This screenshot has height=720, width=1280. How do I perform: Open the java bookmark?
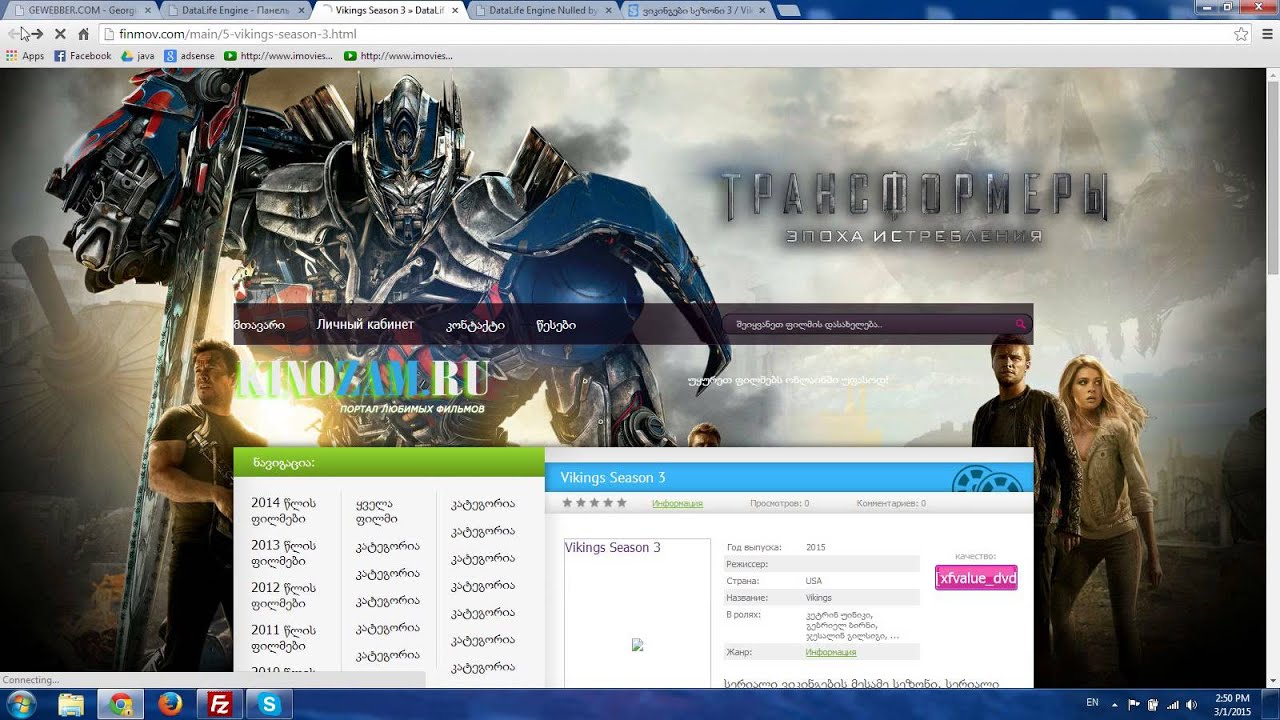pyautogui.click(x=138, y=56)
